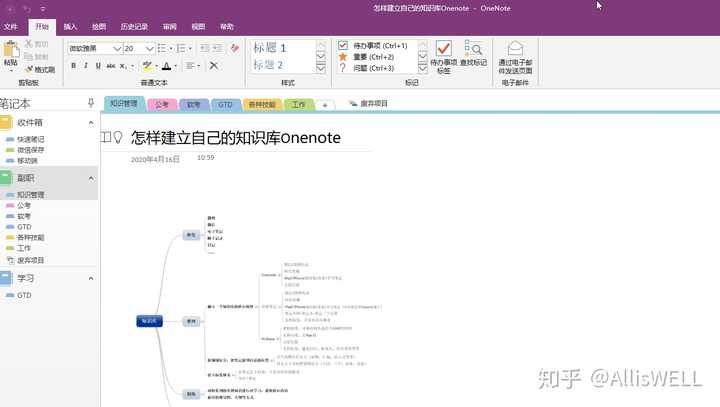Open font color dropdown arrow
Image resolution: width=720 pixels, height=407 pixels.
[175, 66]
